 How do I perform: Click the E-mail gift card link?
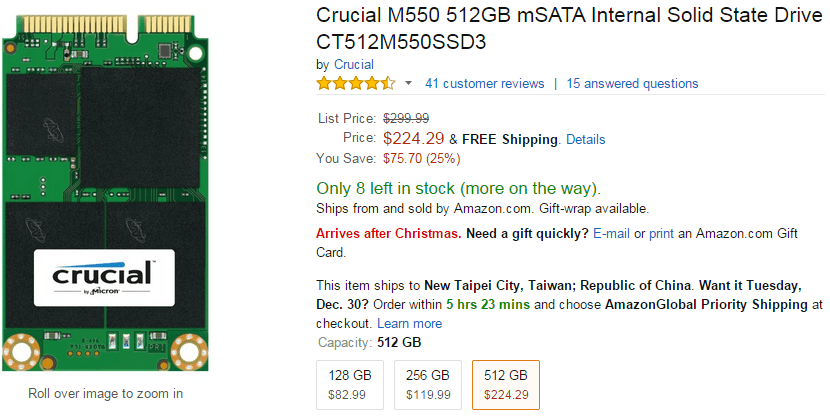click(611, 234)
